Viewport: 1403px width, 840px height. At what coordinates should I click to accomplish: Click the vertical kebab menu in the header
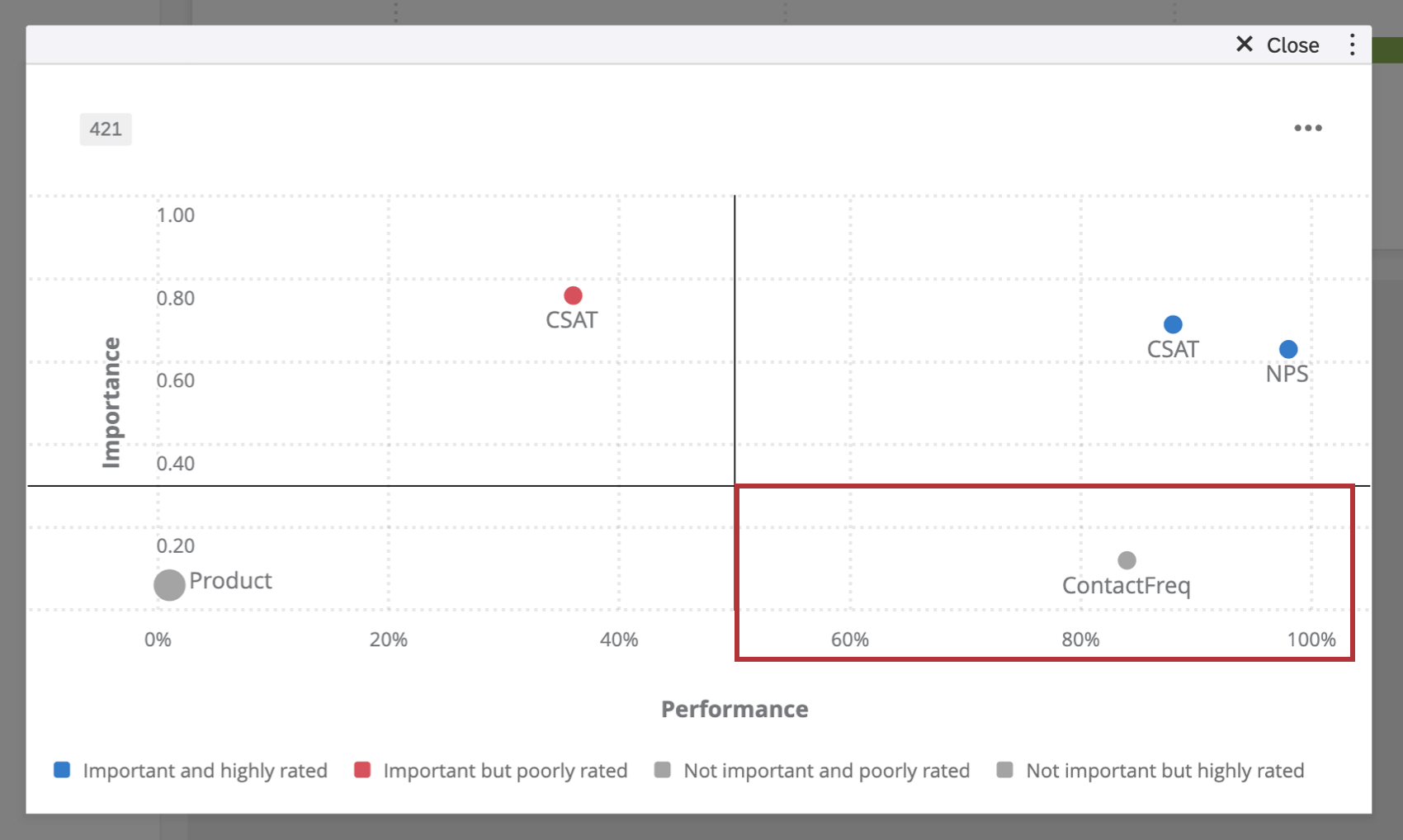pos(1352,45)
